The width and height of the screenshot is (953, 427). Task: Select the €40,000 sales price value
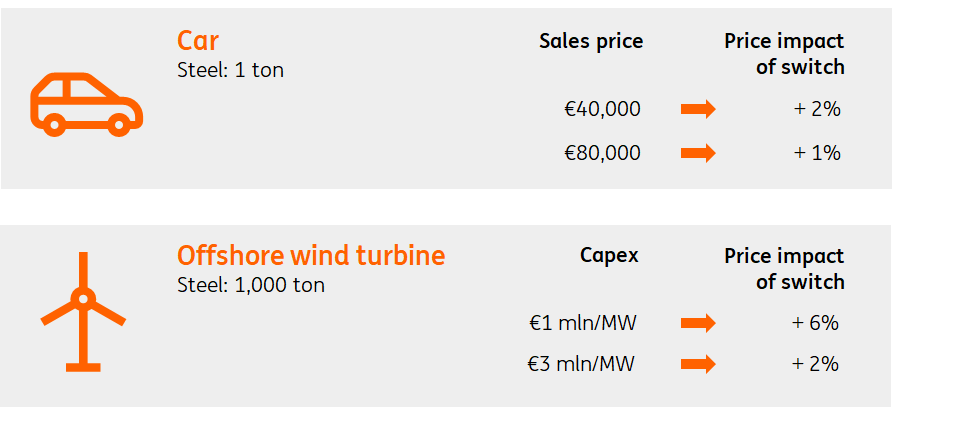coord(602,109)
